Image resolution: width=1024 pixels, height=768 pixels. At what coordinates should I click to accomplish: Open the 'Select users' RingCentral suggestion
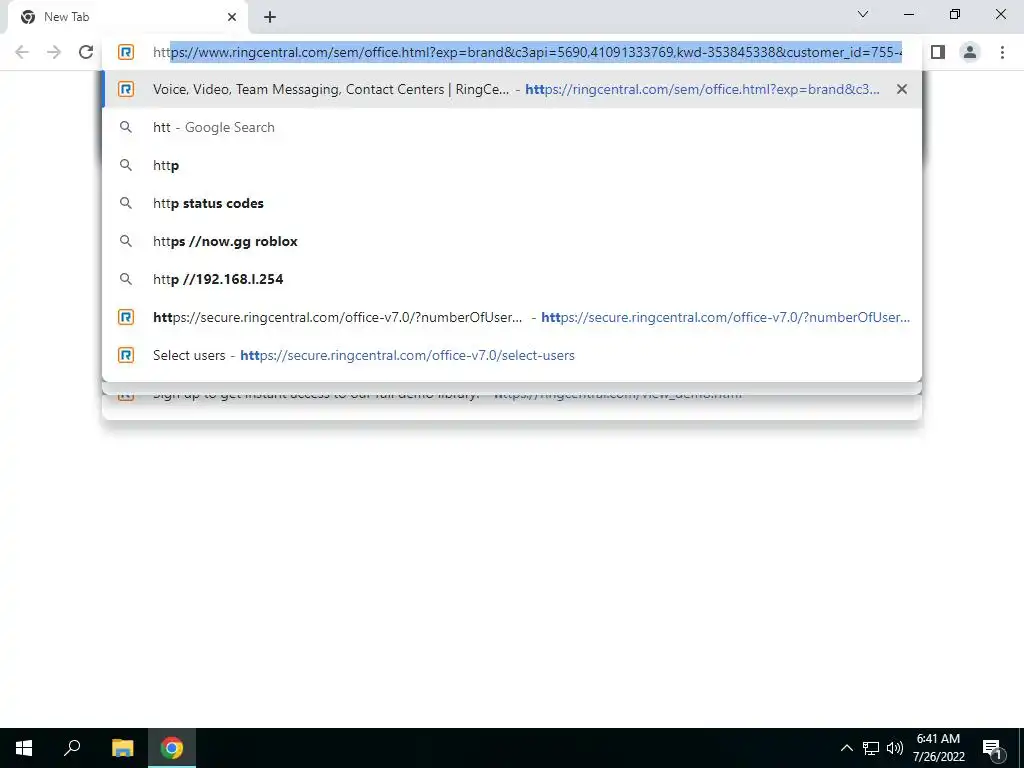point(512,355)
